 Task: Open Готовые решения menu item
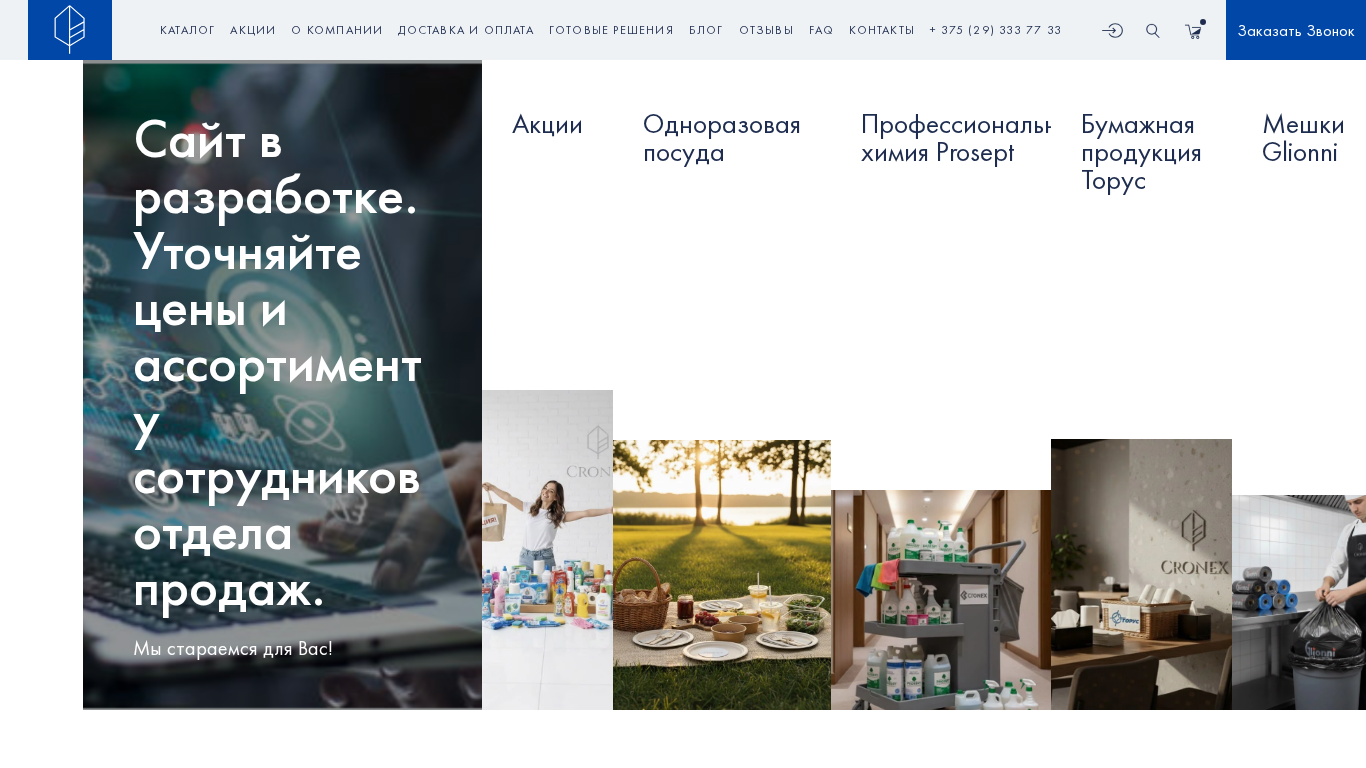[x=611, y=30]
